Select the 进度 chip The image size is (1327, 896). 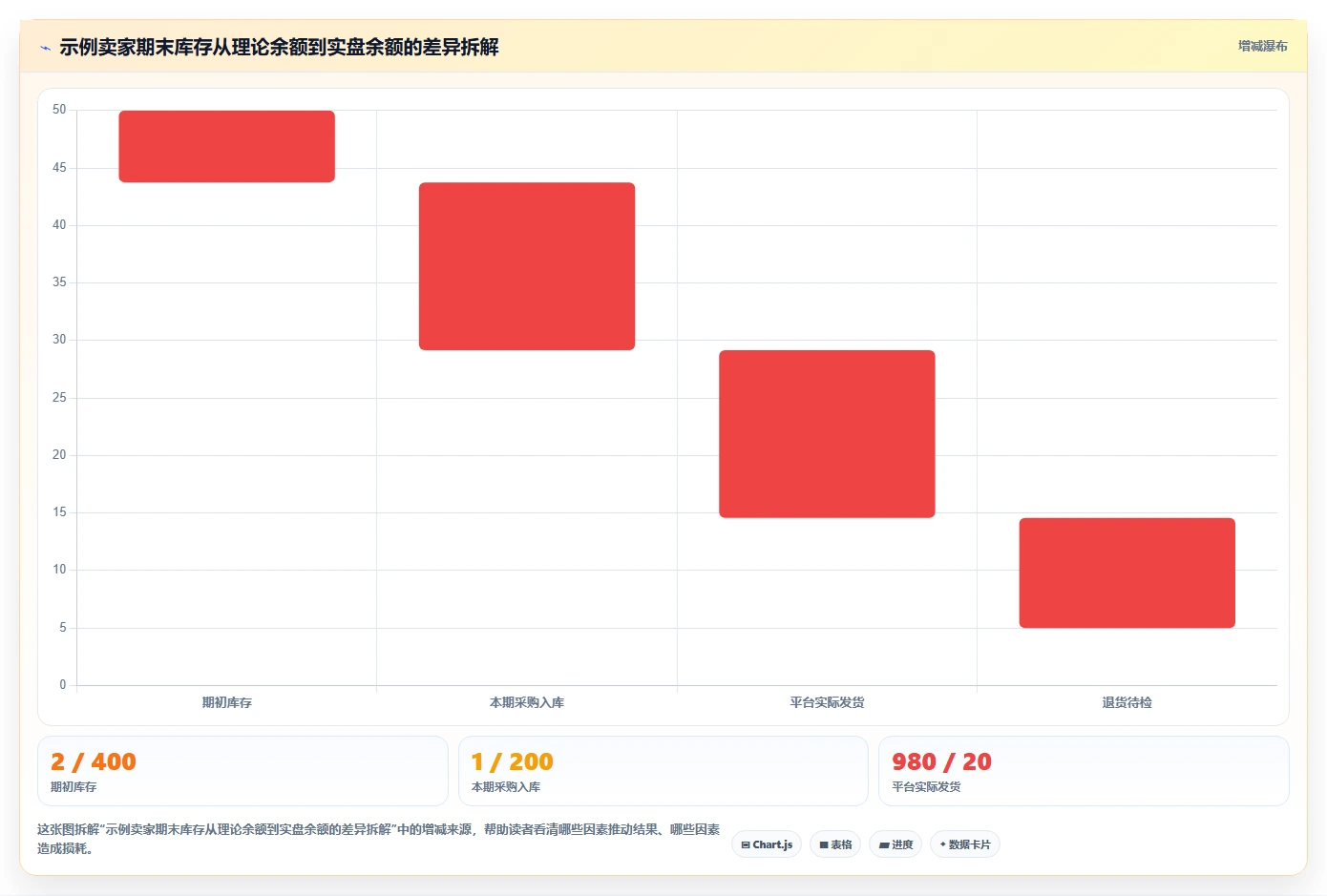click(895, 844)
